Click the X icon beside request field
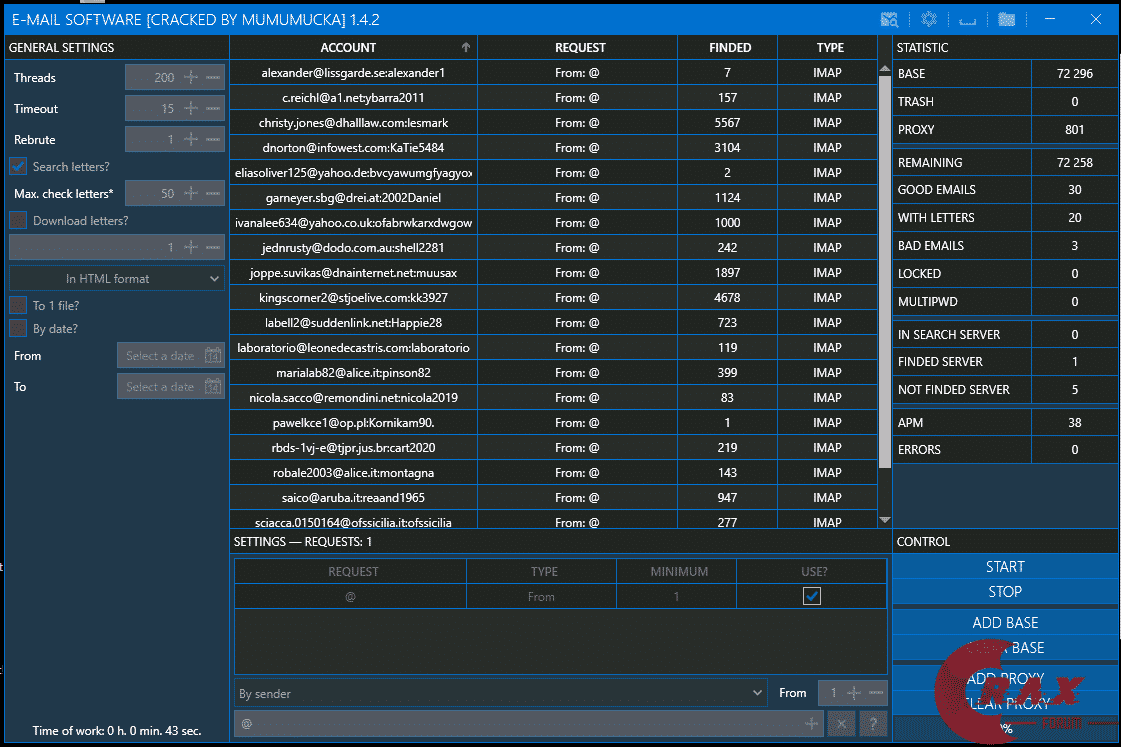Viewport: 1121px width, 747px height. tap(843, 723)
